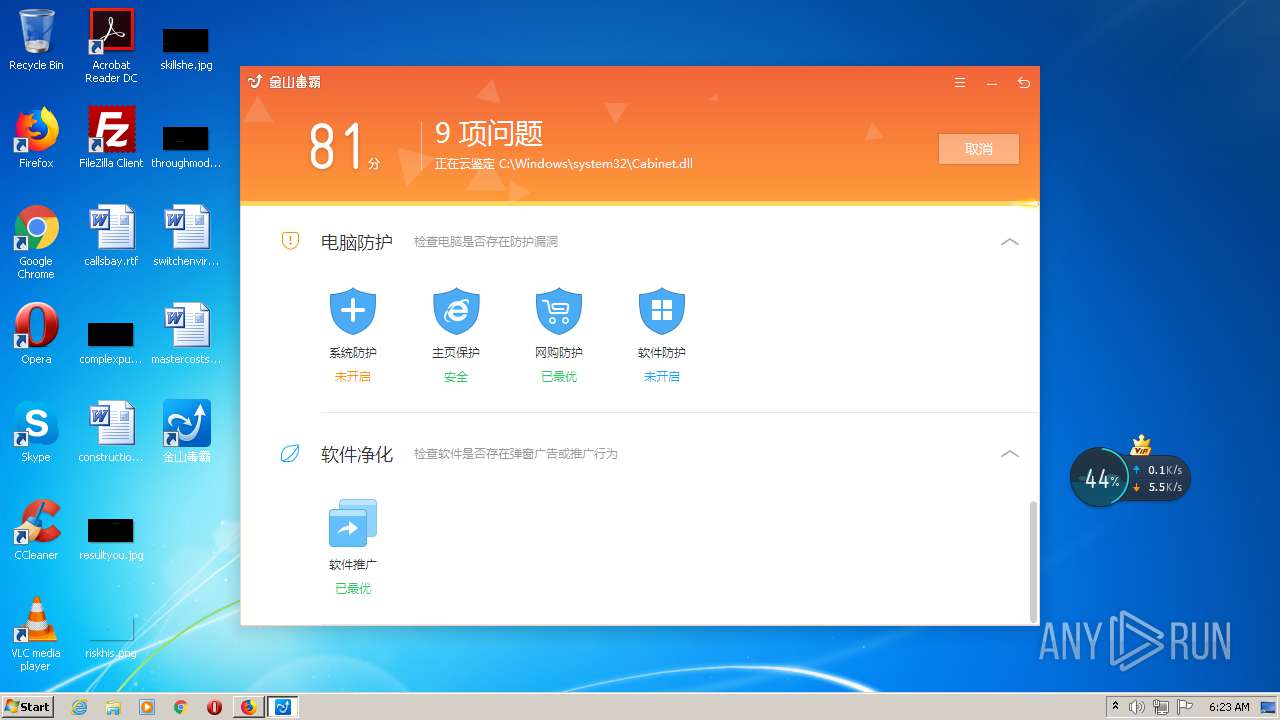Open Acrobat Reader DC desktop icon

111,46
